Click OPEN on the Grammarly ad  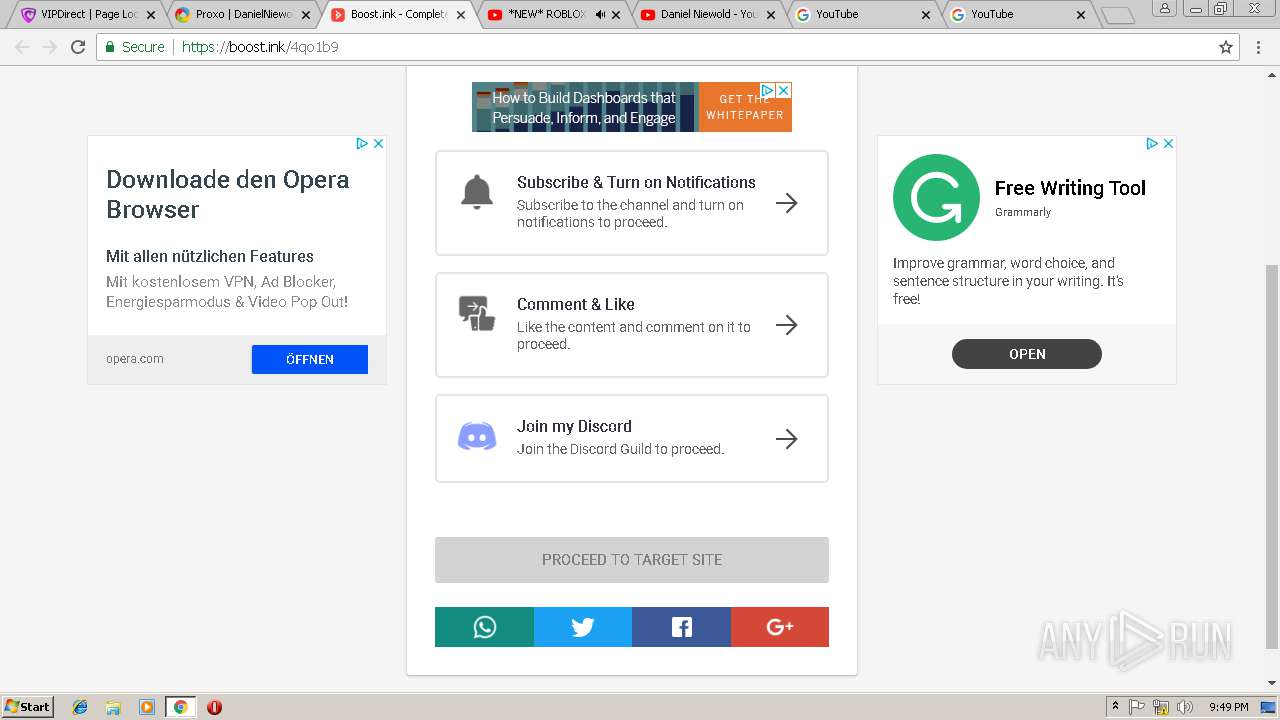1027,354
